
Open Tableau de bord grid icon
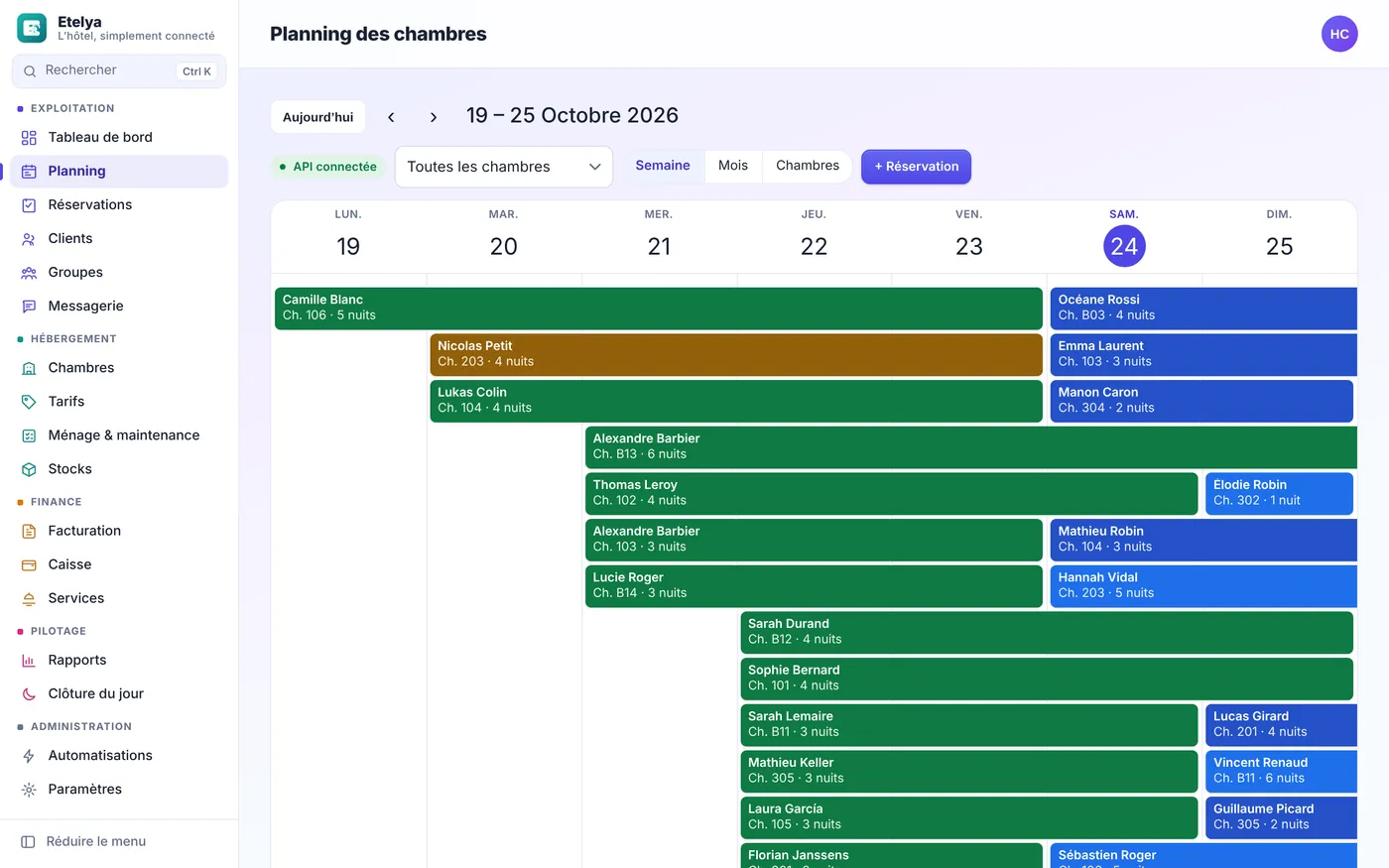click(29, 138)
